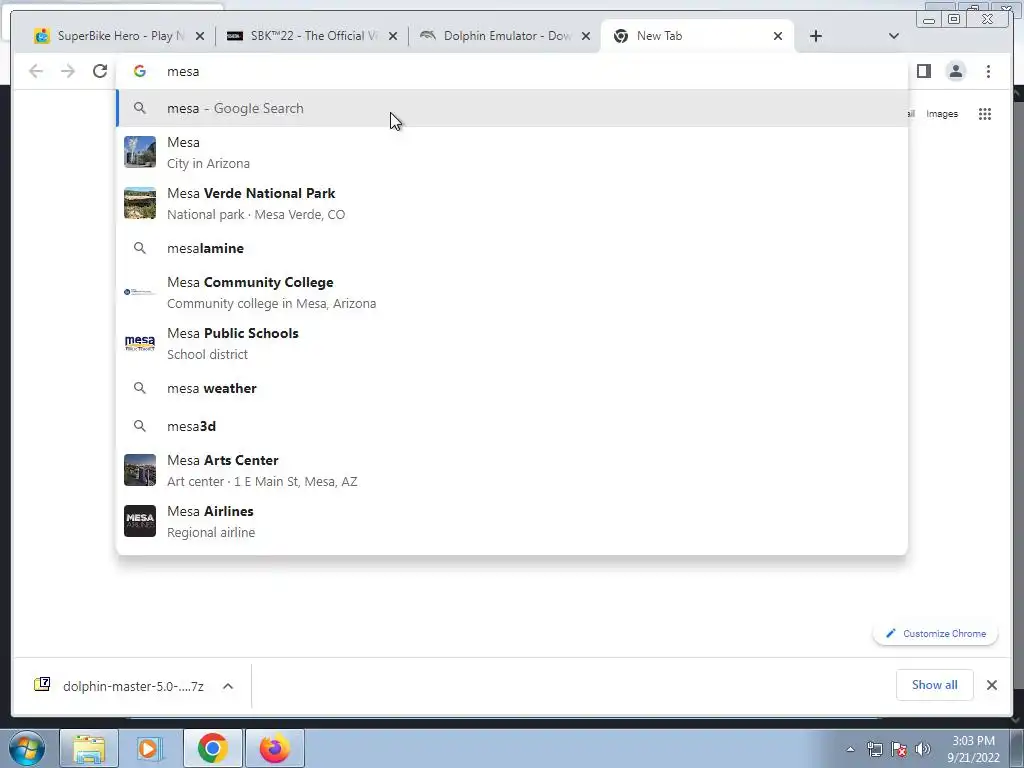
Task: Select Mesa Airlines suggestion
Action: coord(512,521)
